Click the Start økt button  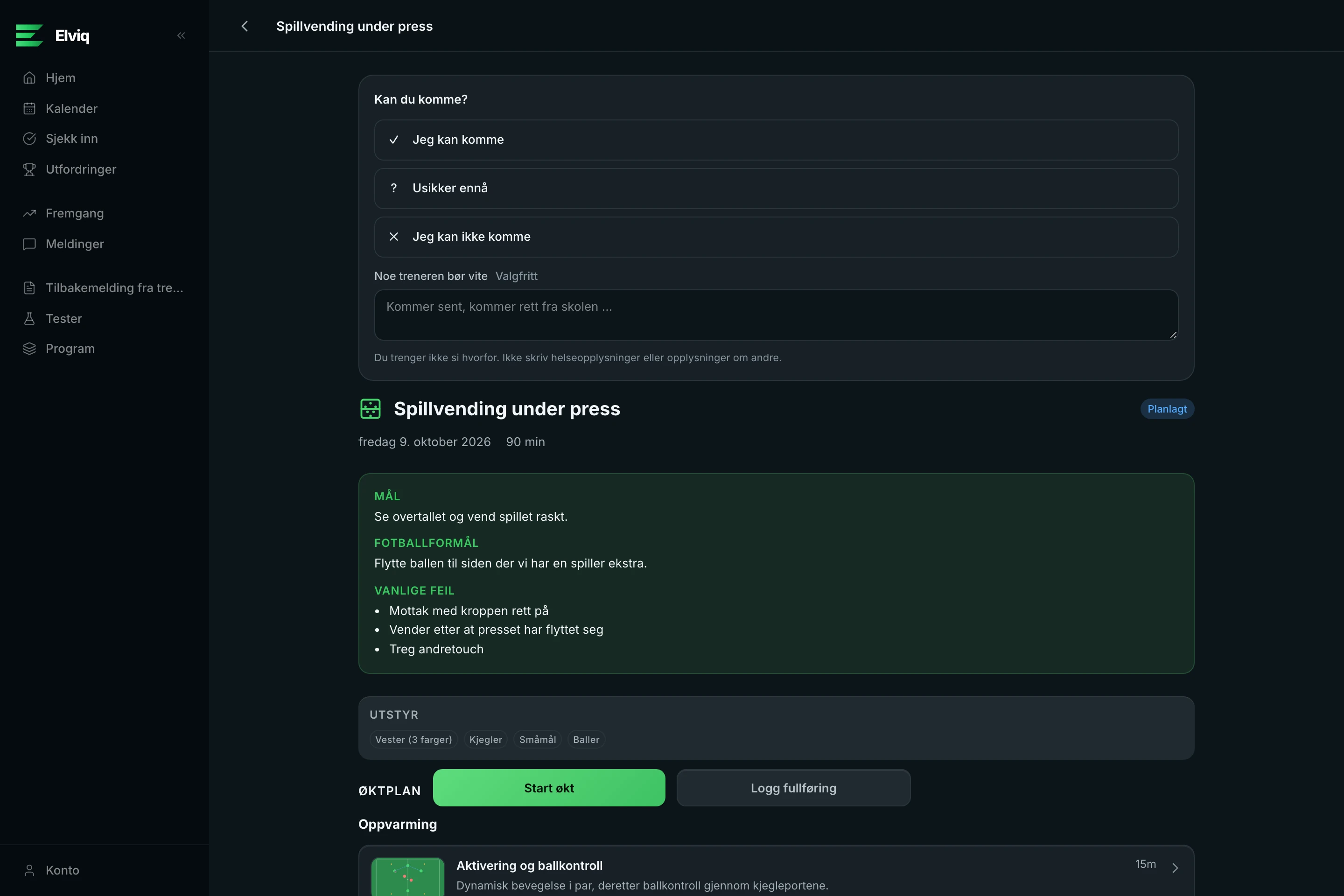click(549, 788)
